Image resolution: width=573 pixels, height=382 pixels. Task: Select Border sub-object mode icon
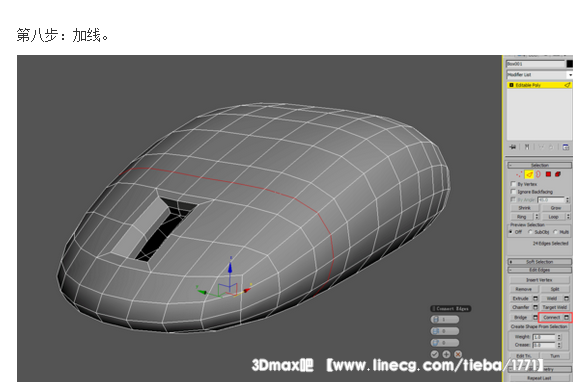(538, 174)
